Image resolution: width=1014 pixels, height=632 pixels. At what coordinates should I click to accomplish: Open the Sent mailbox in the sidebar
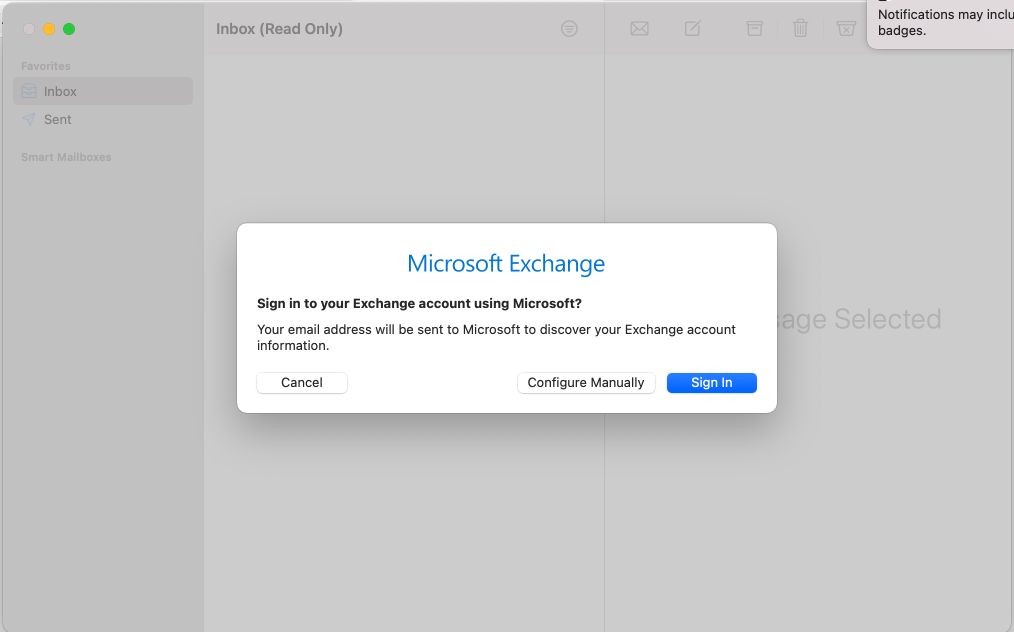tap(103, 120)
